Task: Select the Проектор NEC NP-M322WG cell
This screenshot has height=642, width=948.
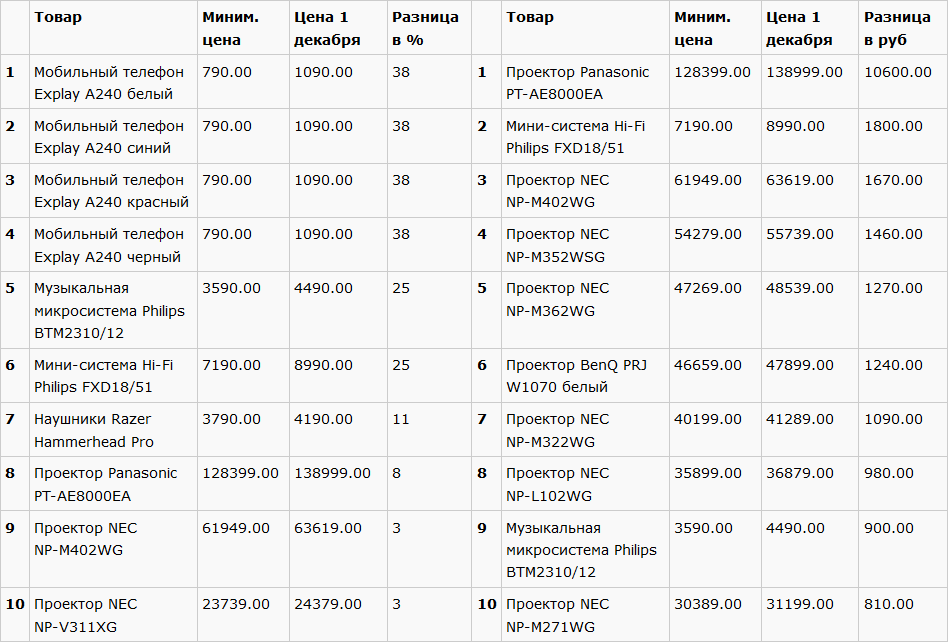Action: [557, 430]
